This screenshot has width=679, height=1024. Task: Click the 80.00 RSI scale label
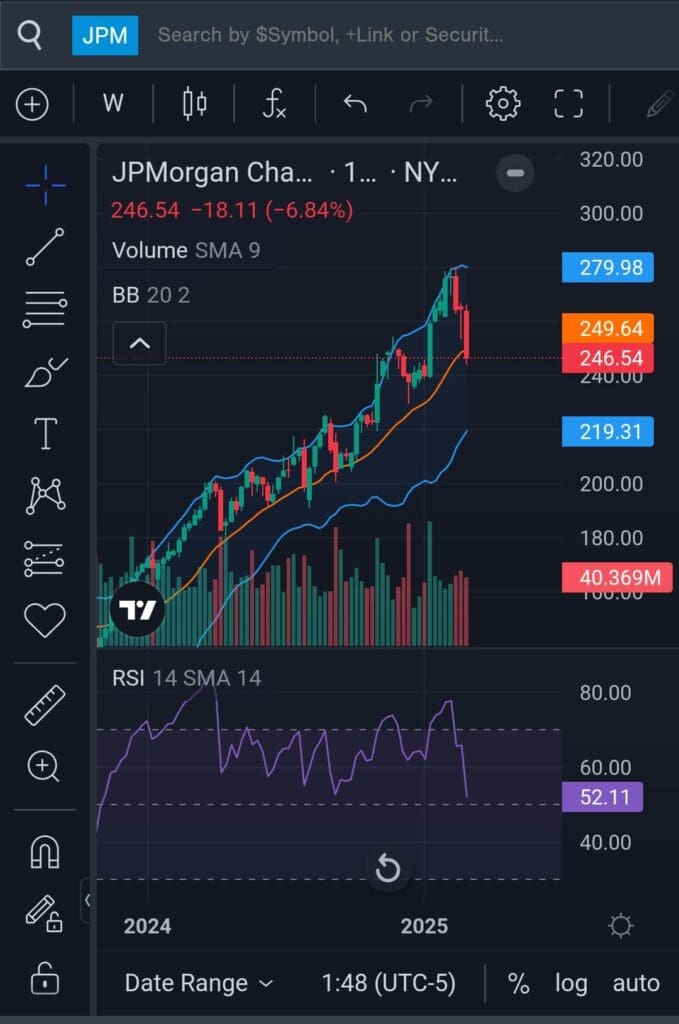coord(605,693)
